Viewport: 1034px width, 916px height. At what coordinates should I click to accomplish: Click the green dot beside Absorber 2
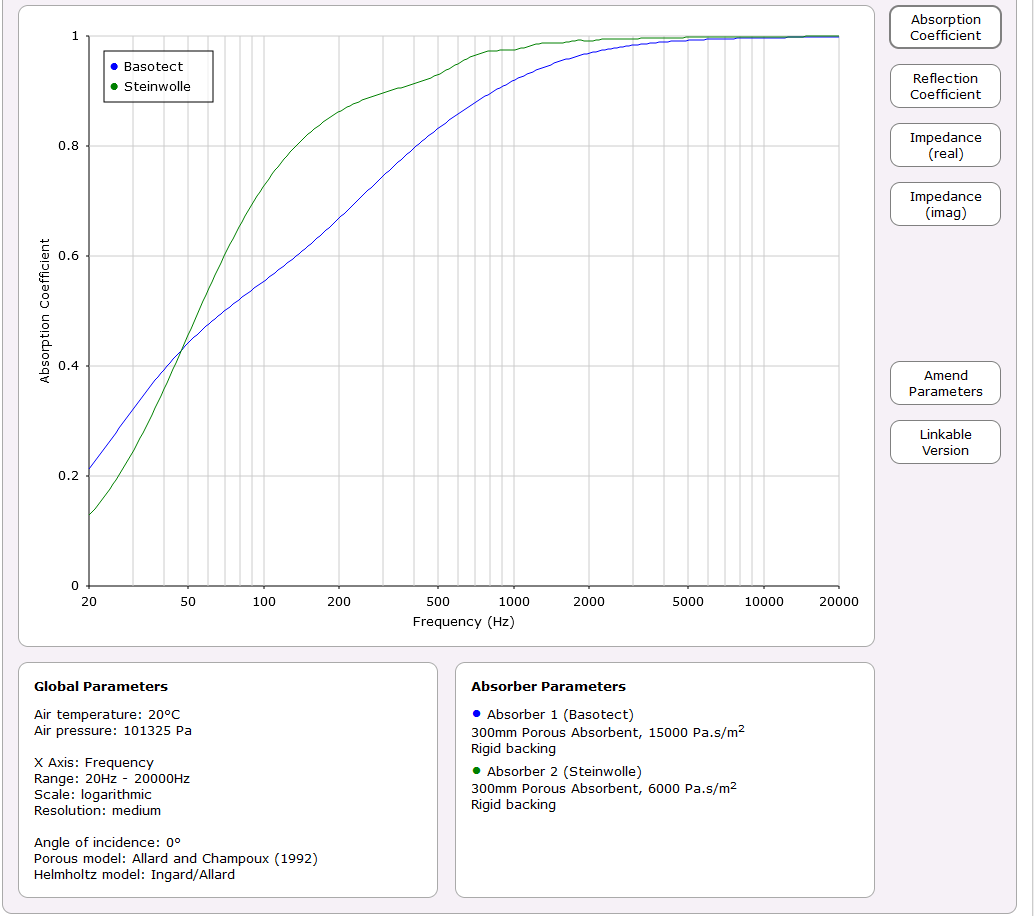pos(476,771)
